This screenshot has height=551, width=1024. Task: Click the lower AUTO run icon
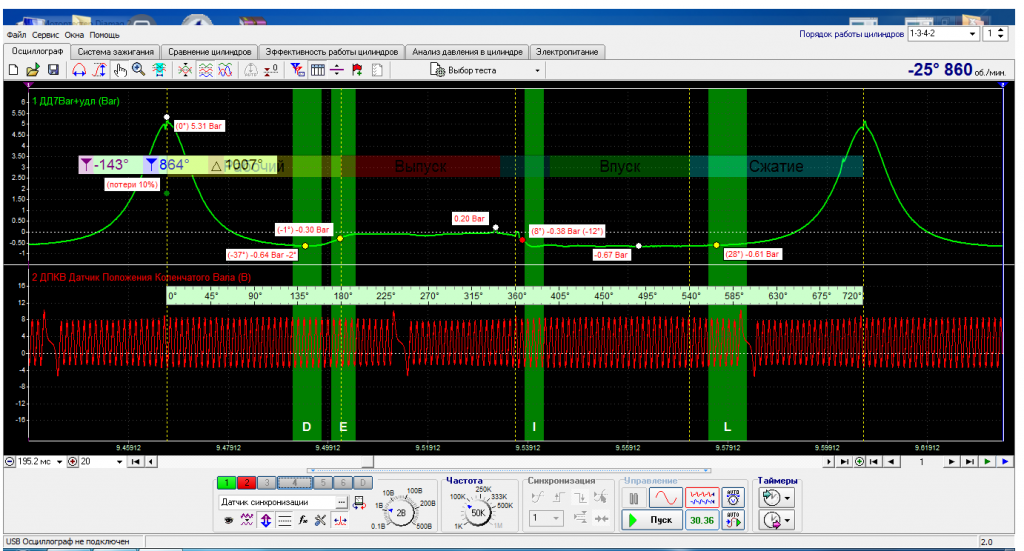733,520
